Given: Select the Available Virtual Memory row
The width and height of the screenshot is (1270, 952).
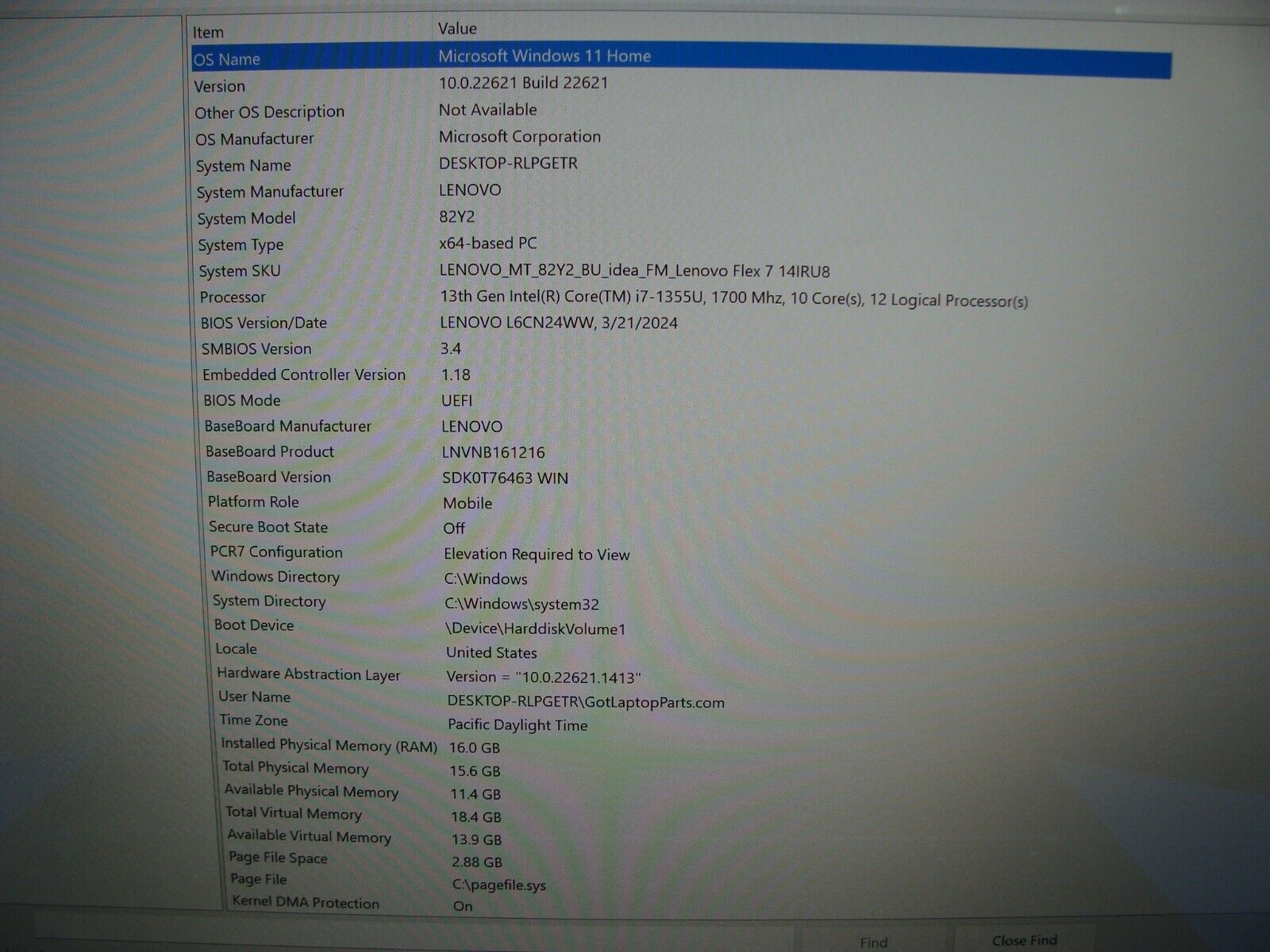Looking at the screenshot, I should tap(310, 836).
